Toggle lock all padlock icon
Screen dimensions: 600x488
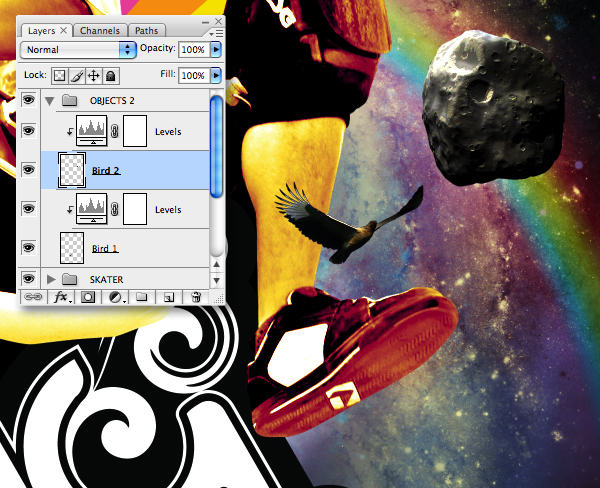click(111, 76)
